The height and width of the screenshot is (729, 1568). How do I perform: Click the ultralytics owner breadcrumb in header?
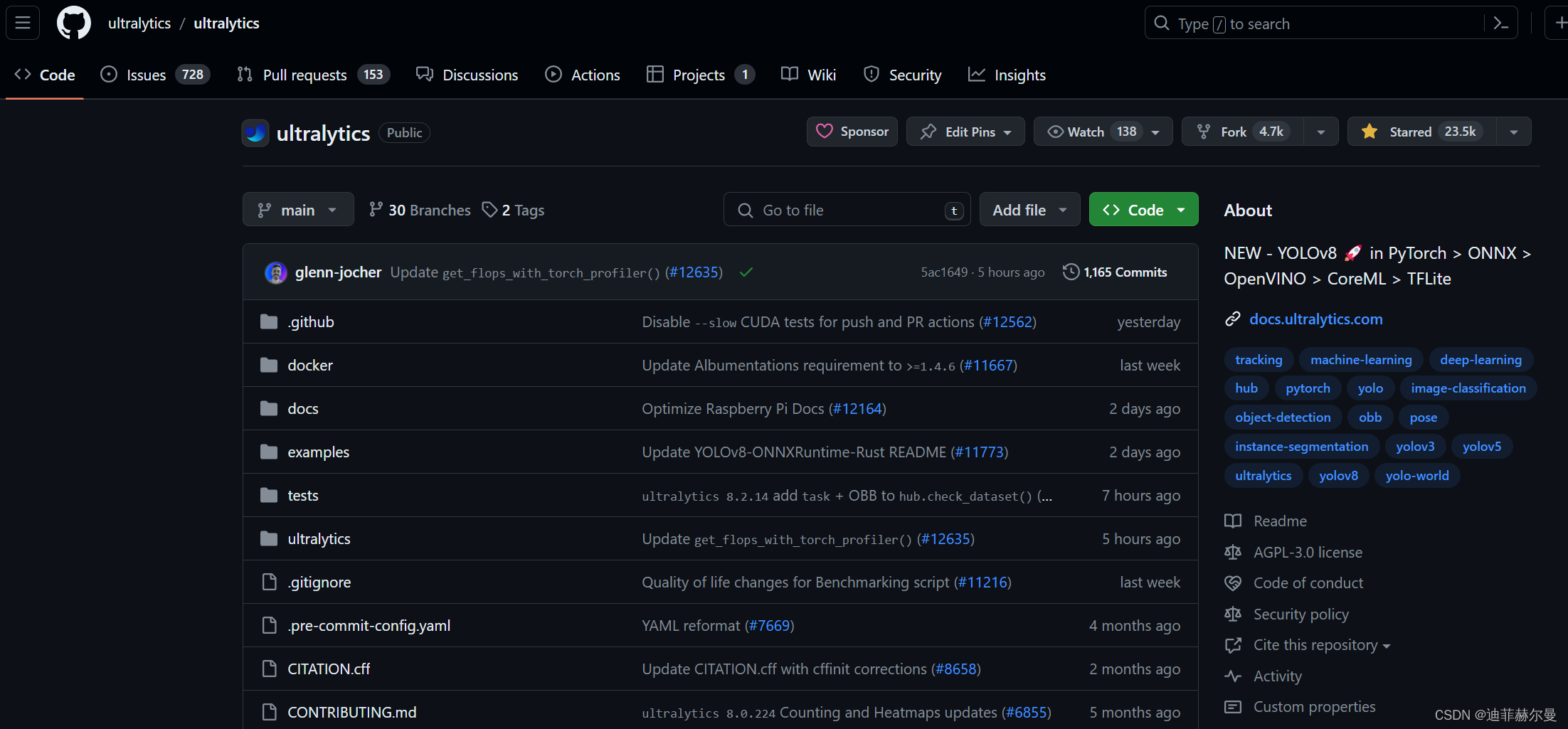tap(139, 23)
